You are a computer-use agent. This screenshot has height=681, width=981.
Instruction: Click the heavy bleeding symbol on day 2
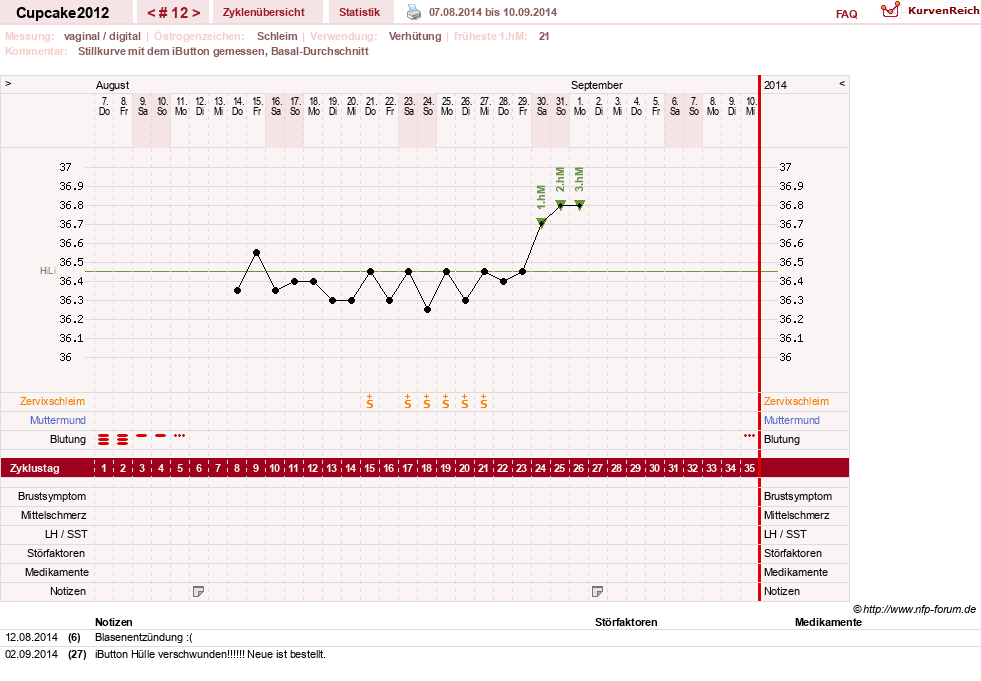pos(123,439)
